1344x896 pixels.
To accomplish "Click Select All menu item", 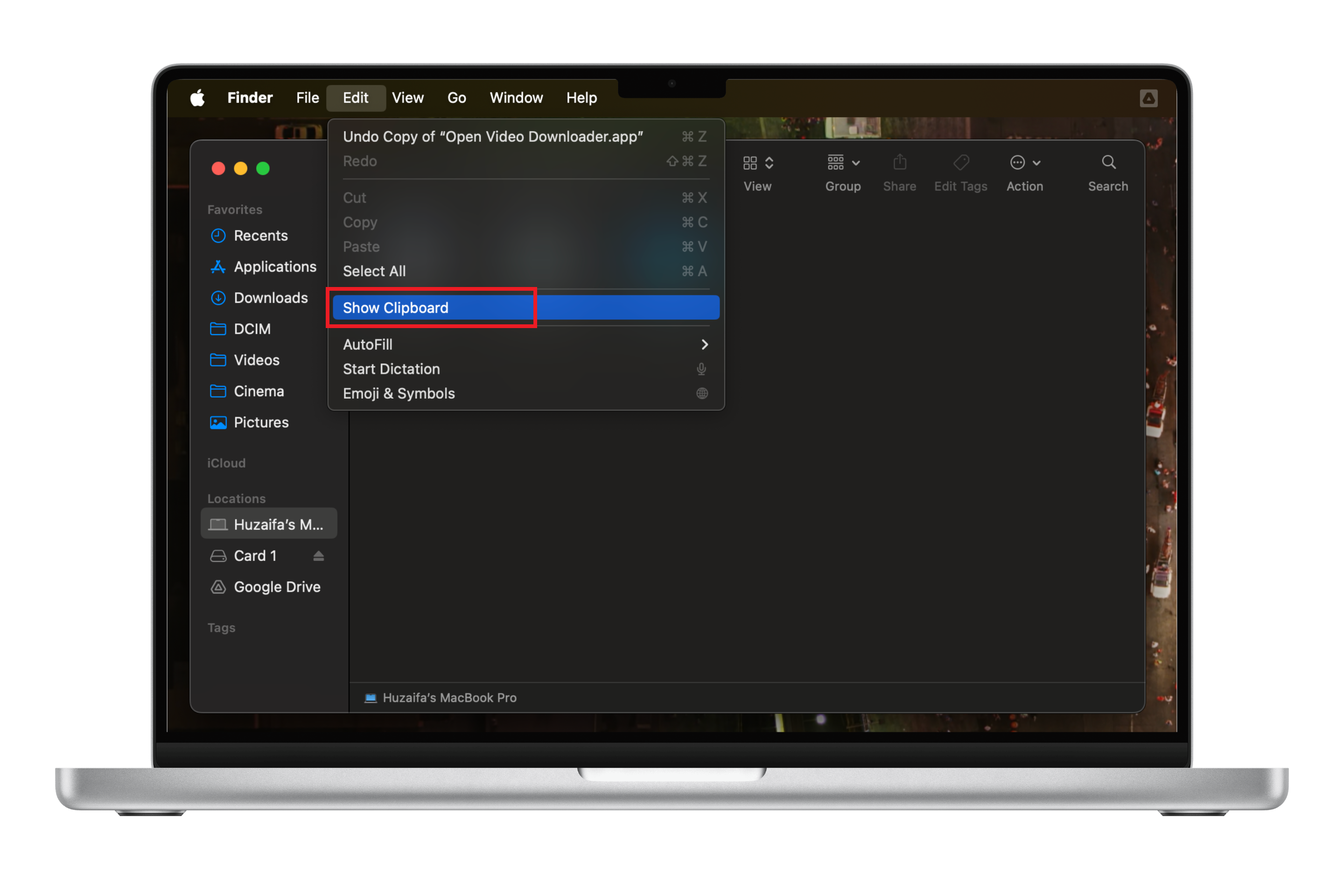I will (374, 272).
